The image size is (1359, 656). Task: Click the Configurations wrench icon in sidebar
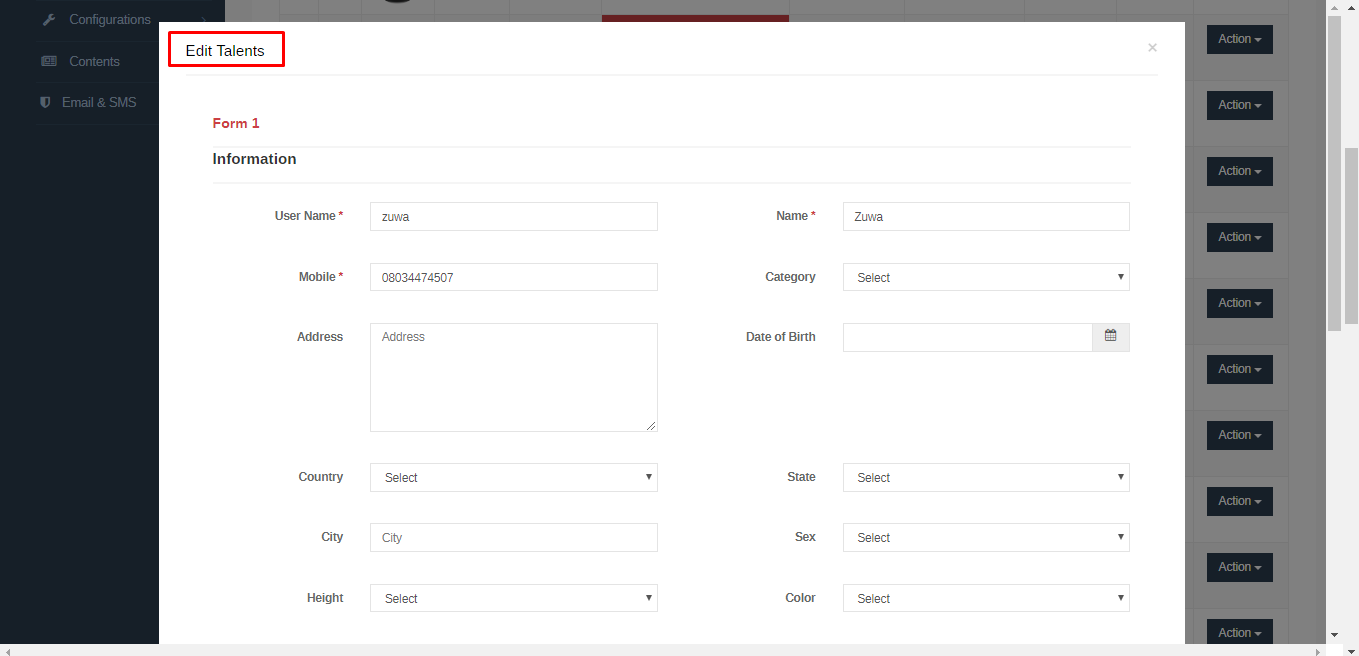coord(48,20)
